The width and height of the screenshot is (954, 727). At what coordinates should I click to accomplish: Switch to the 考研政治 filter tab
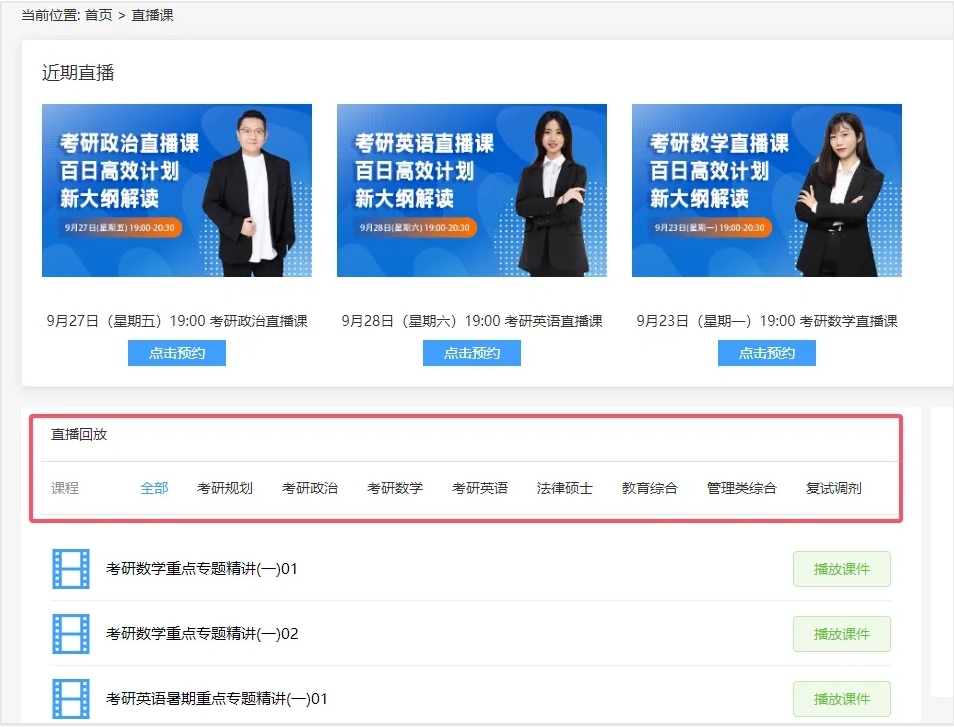[310, 488]
